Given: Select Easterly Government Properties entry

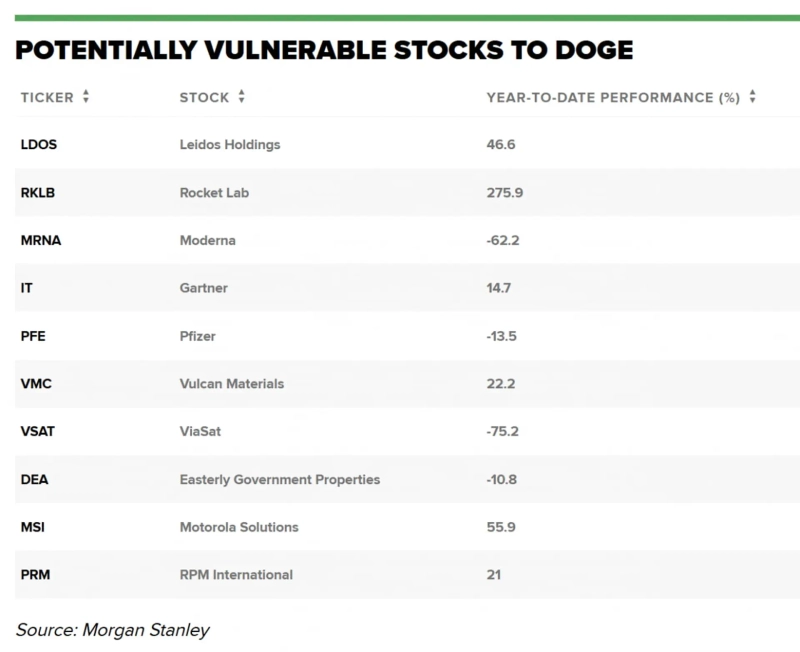Looking at the screenshot, I should [279, 479].
